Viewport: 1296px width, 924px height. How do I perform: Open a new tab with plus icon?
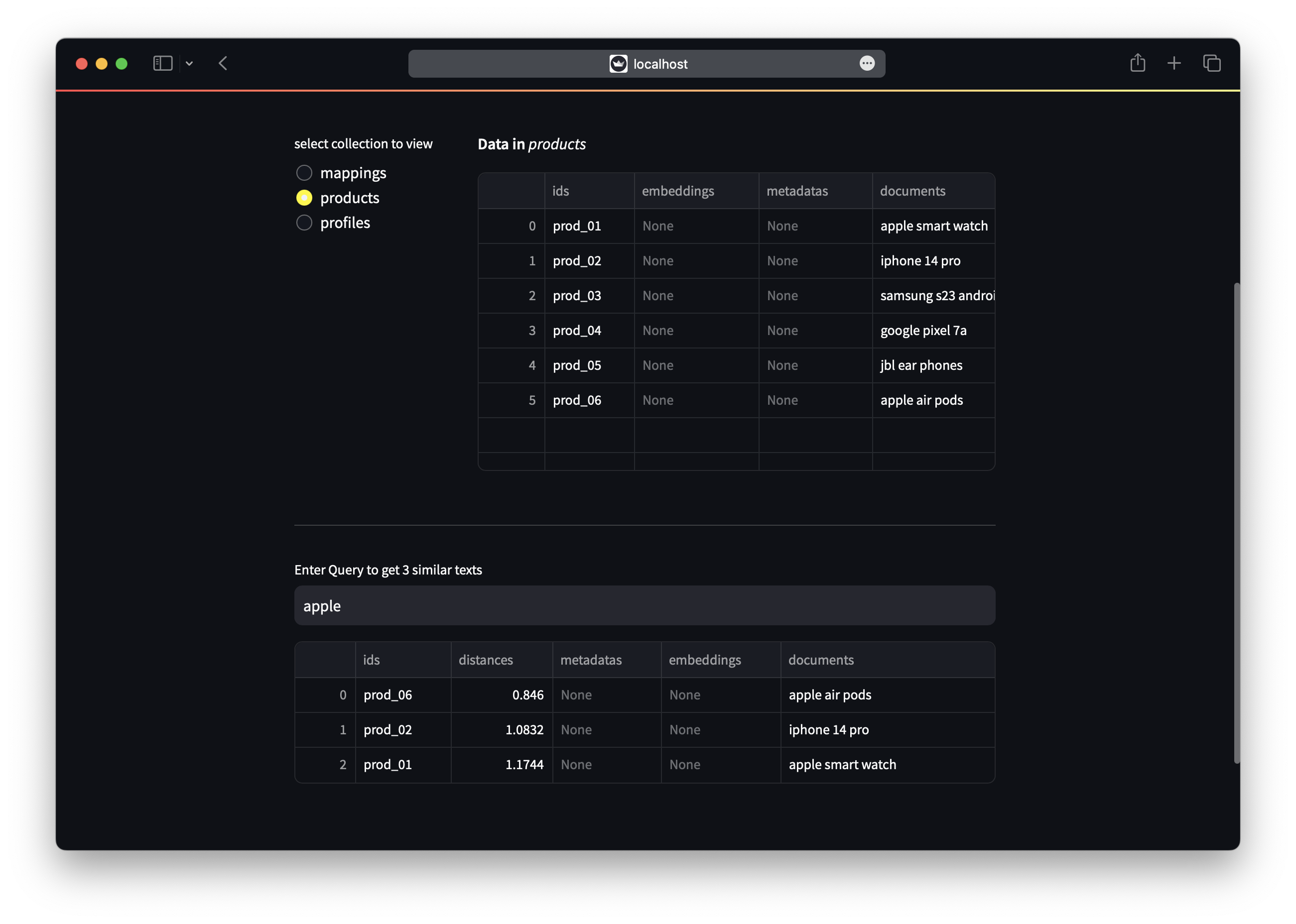pyautogui.click(x=1173, y=63)
